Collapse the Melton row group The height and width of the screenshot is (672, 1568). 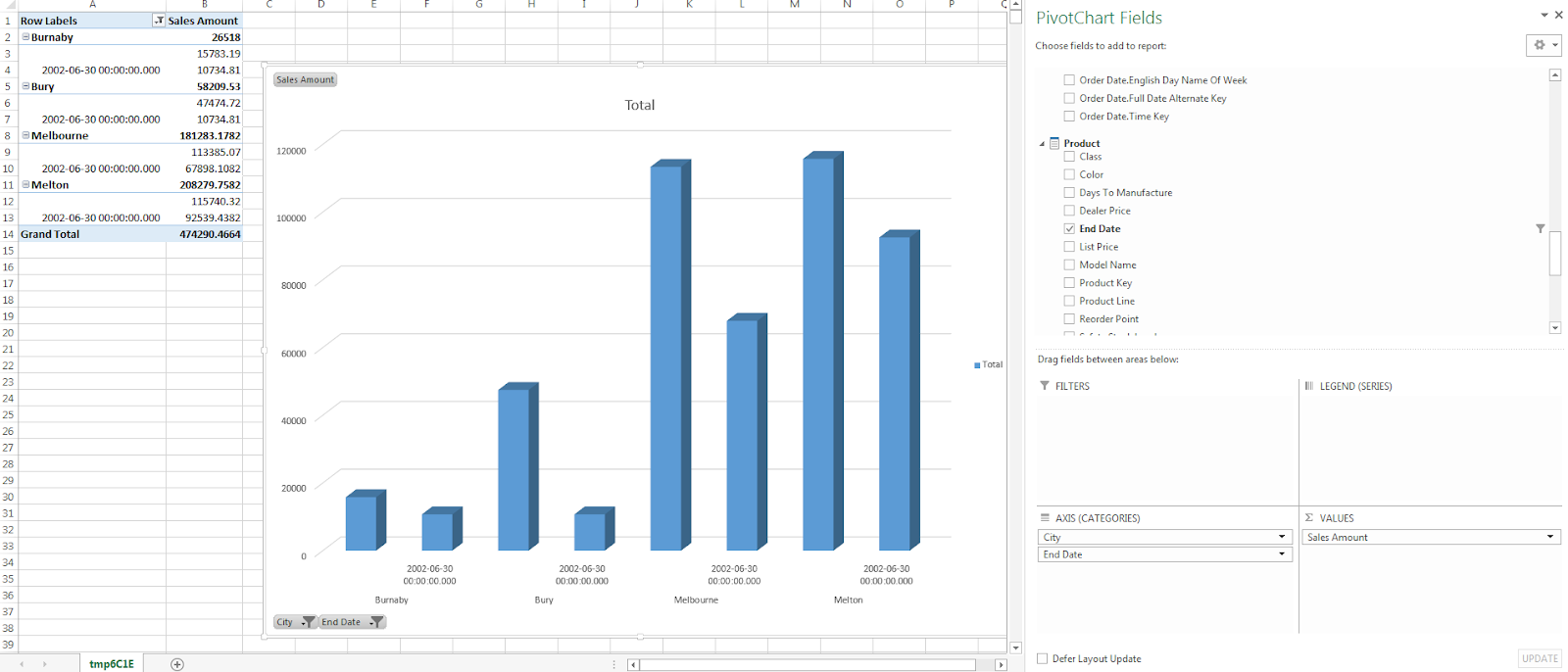coord(25,184)
